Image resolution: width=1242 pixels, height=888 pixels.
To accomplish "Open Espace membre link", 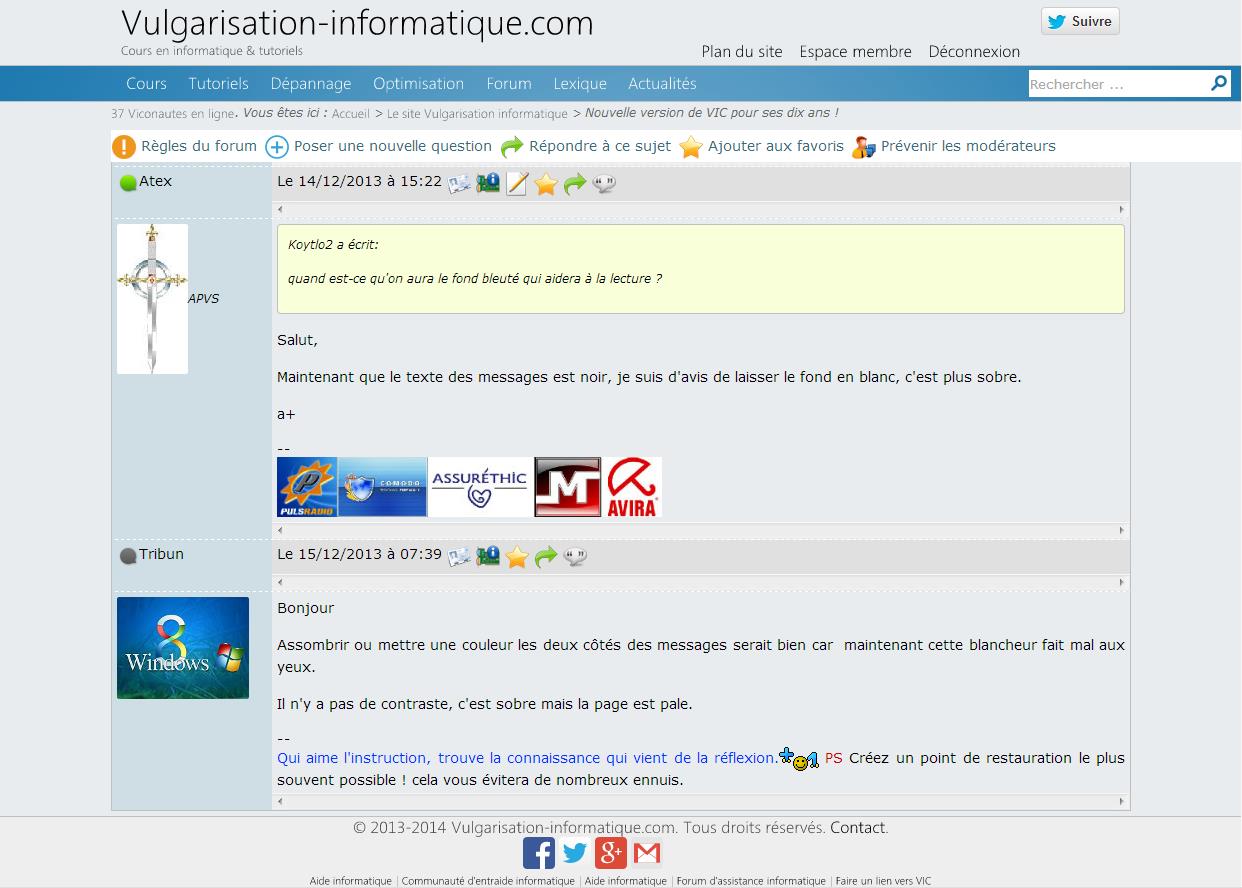I will coord(855,51).
